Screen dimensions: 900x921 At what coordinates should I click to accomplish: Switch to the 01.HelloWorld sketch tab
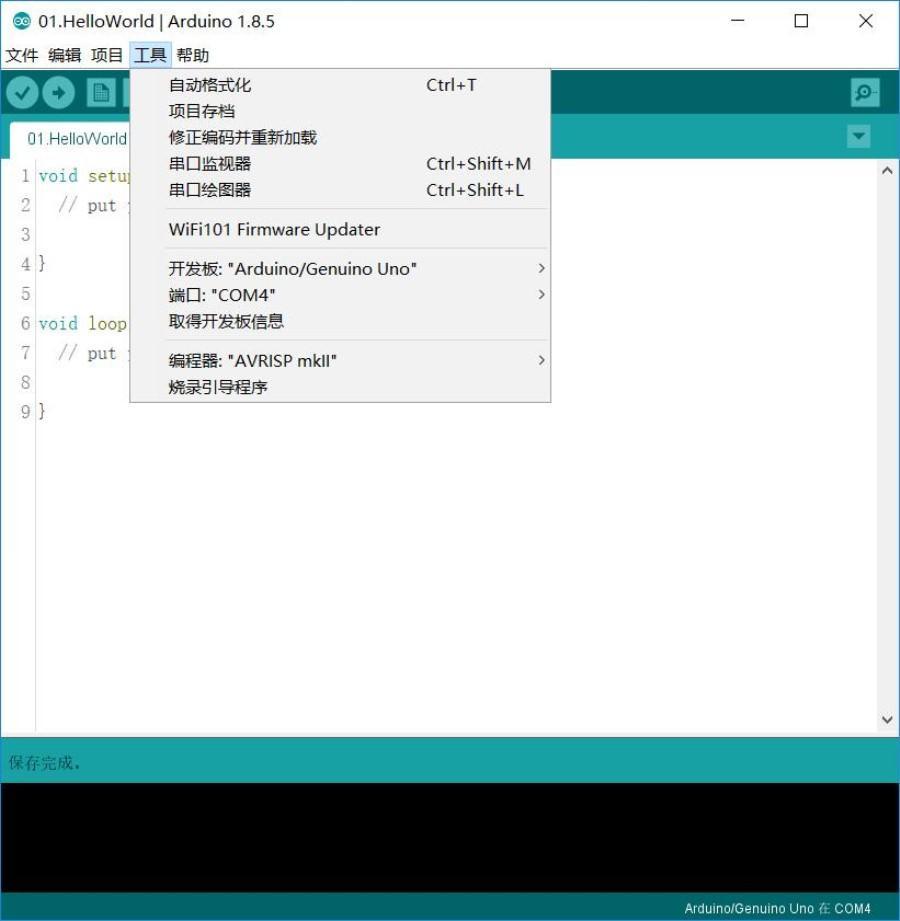(x=76, y=139)
